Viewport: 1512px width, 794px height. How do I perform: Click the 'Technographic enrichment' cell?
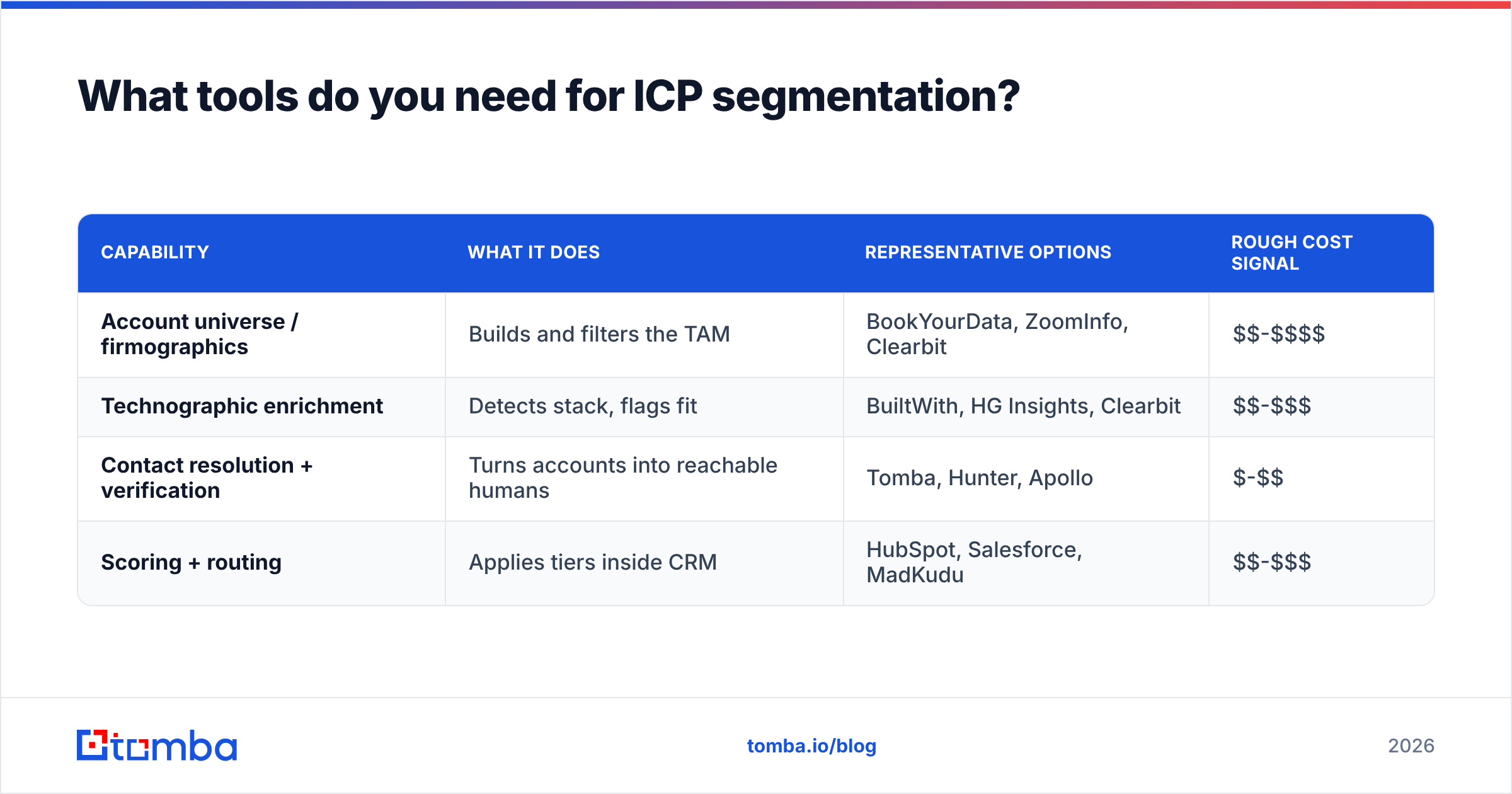(261, 407)
